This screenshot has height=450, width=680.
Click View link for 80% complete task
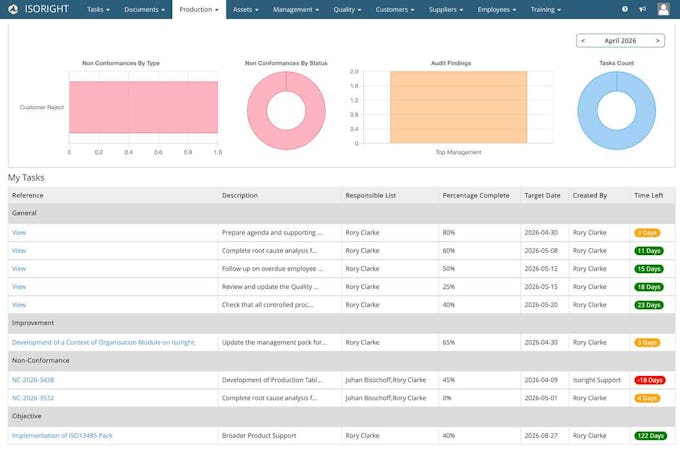pyautogui.click(x=19, y=232)
